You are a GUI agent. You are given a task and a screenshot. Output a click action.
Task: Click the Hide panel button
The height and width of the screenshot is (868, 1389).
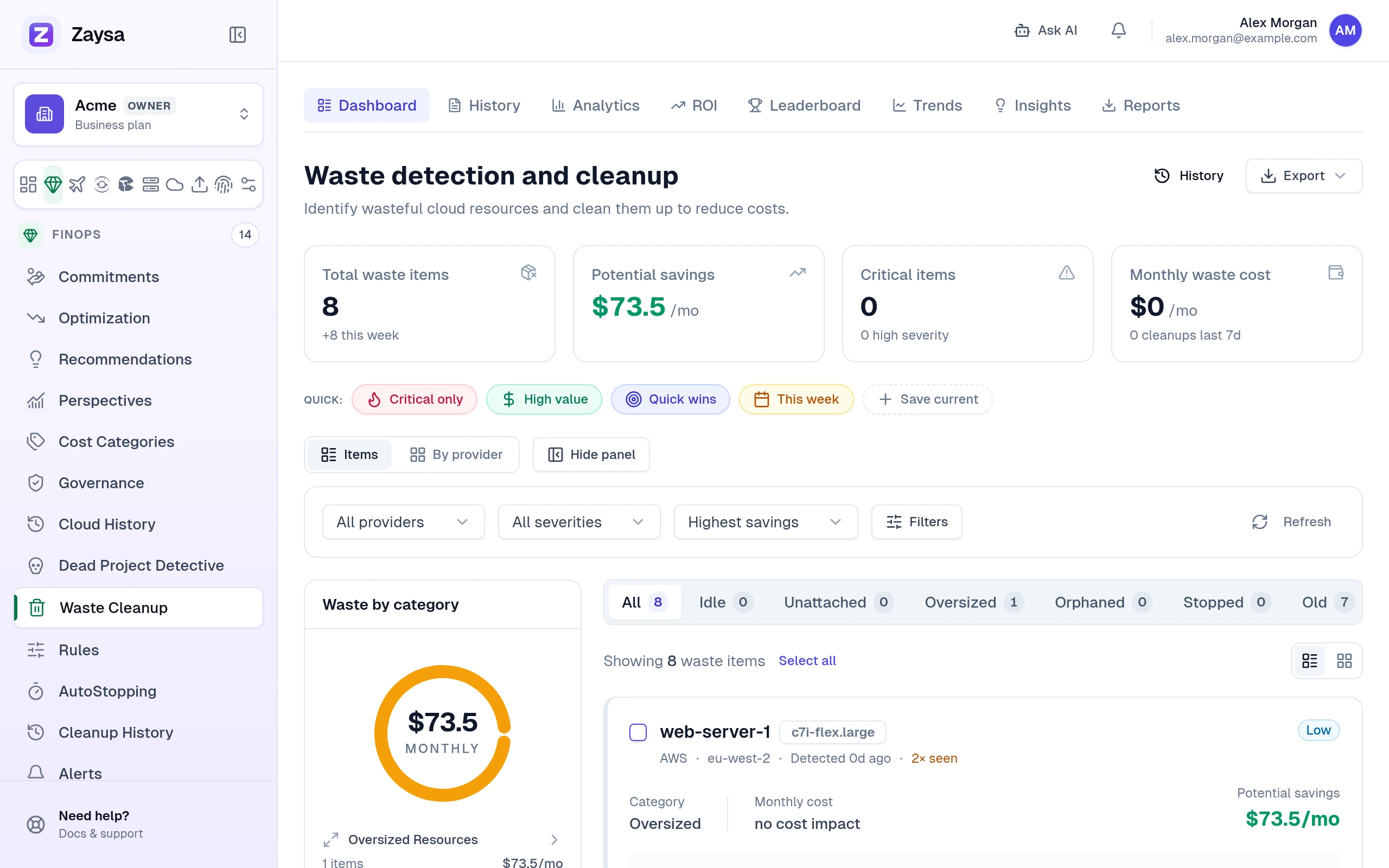coord(591,455)
